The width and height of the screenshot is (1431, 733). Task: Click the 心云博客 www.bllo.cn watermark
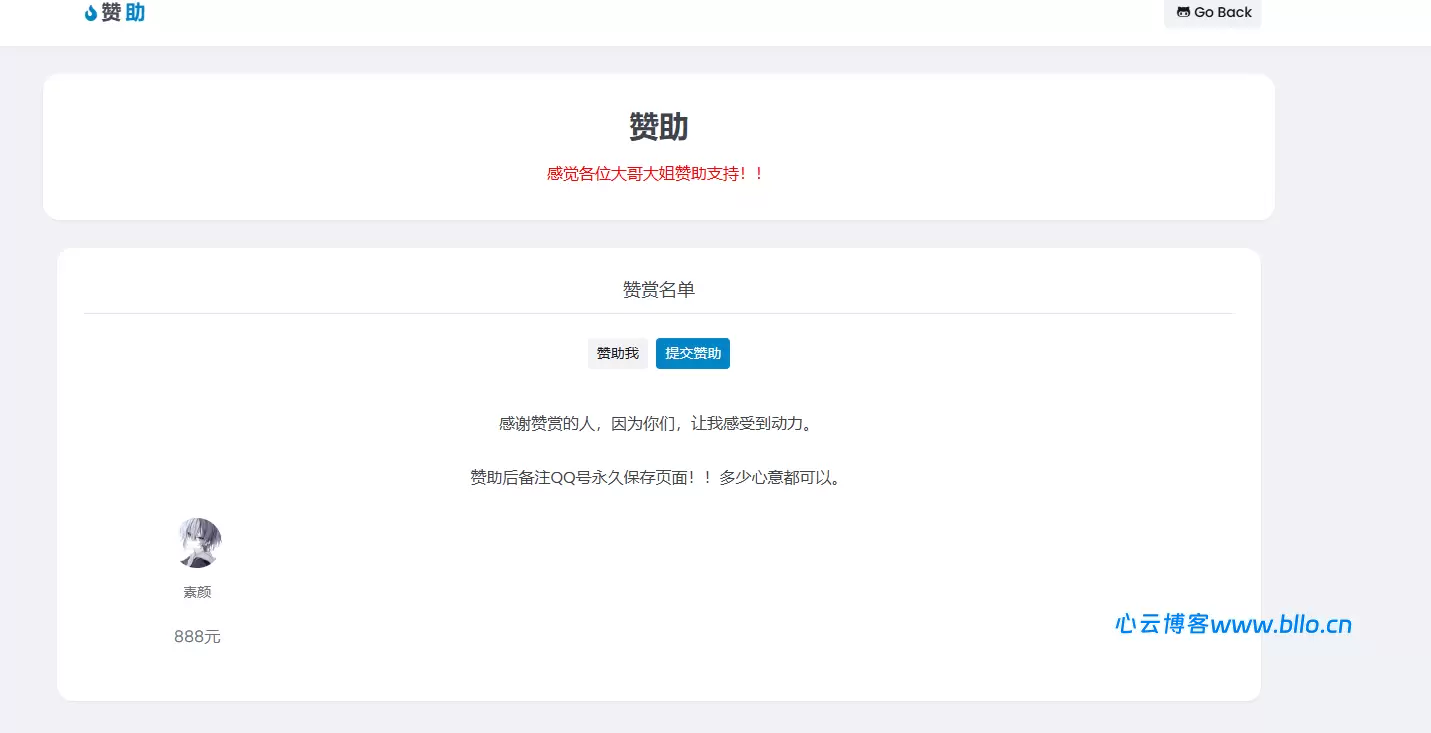(x=1233, y=625)
